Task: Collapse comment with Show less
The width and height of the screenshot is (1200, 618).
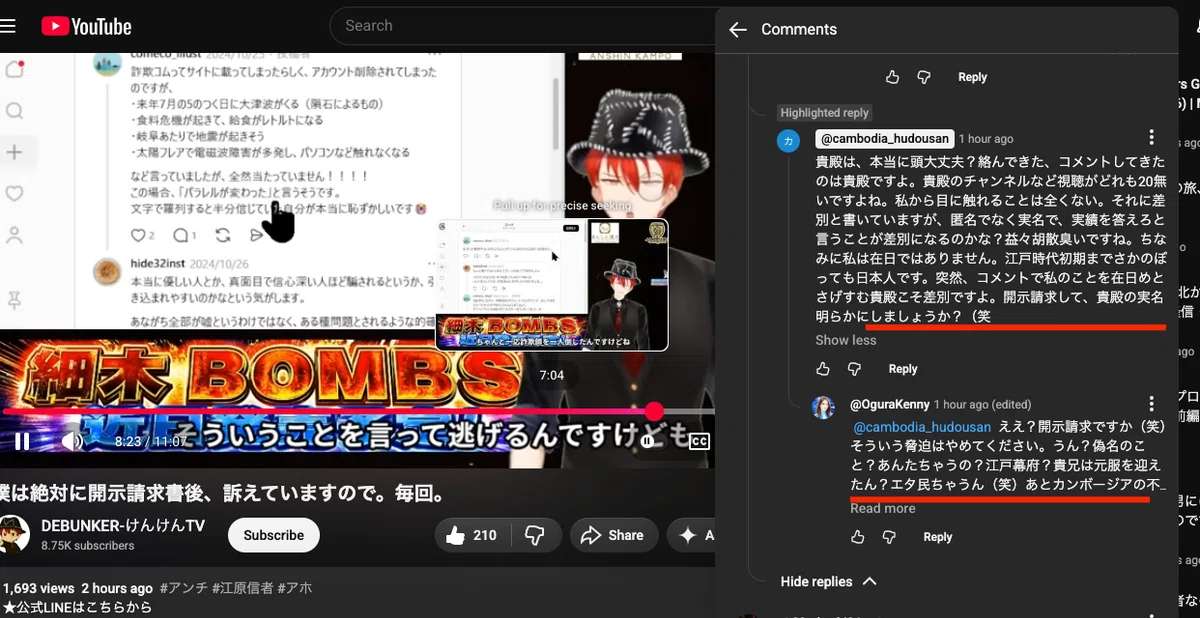Action: [x=846, y=340]
